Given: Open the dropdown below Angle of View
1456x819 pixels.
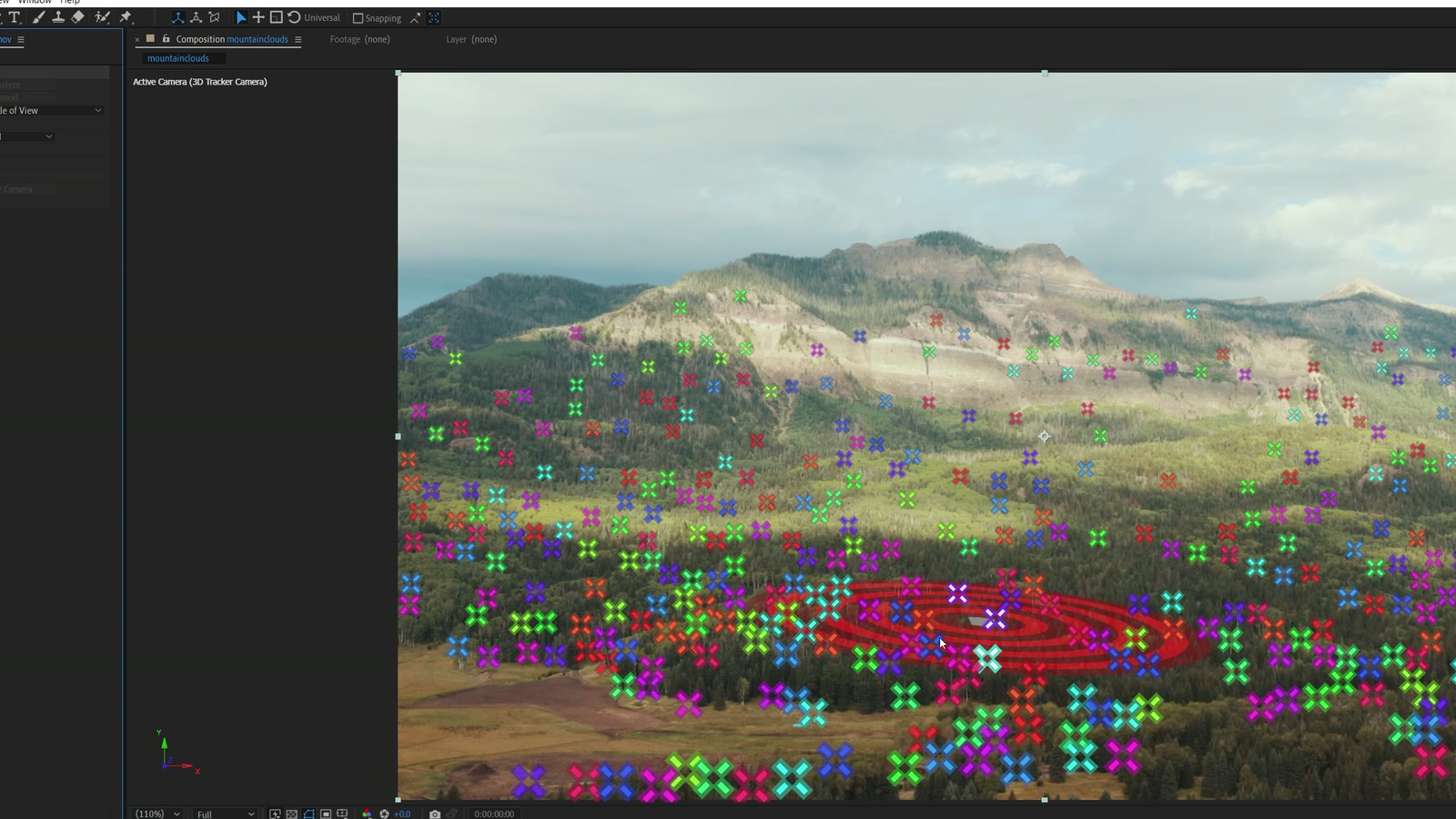Looking at the screenshot, I should (27, 136).
